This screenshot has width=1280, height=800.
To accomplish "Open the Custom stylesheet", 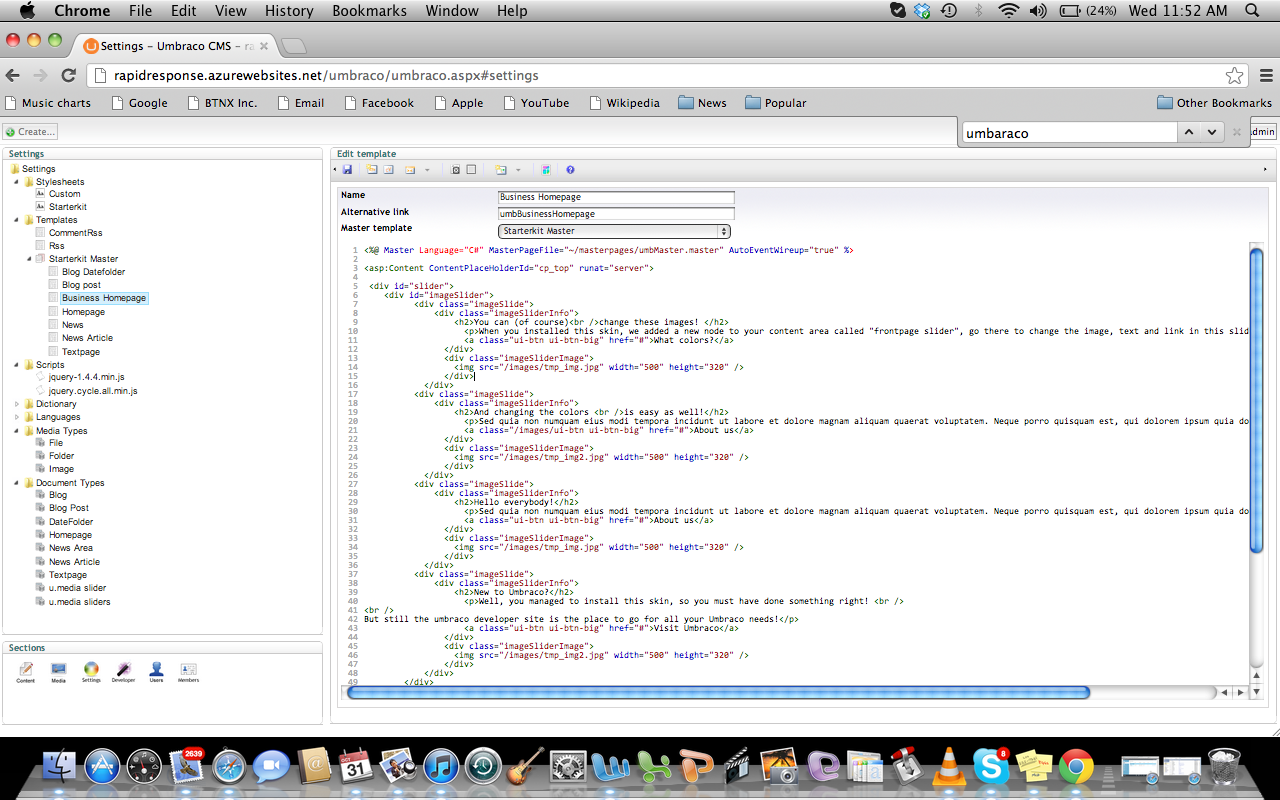I will [64, 194].
